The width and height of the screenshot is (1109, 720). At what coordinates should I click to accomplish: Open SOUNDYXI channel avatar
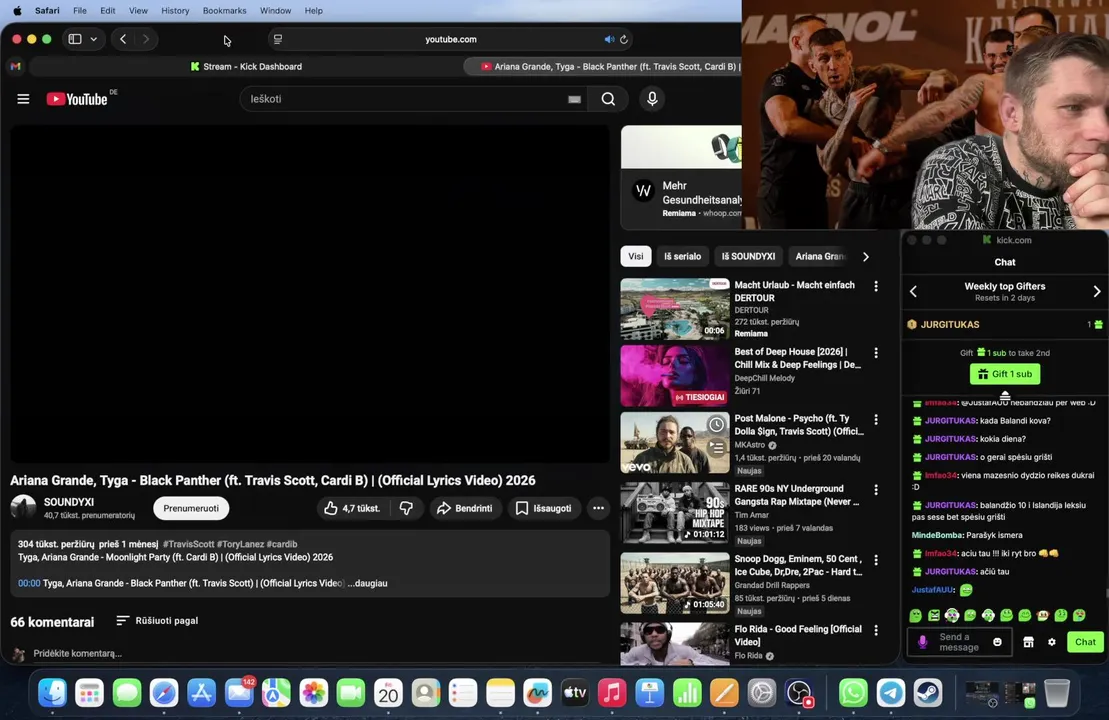pyautogui.click(x=23, y=508)
